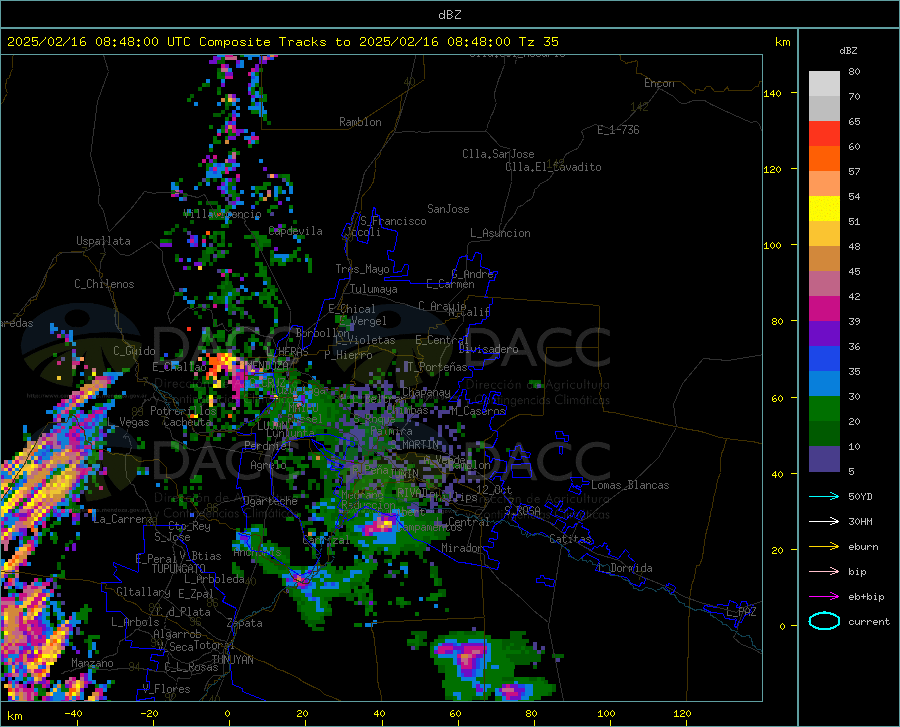
Task: Click the white 30HM arrow legend symbol
Action: click(x=824, y=522)
